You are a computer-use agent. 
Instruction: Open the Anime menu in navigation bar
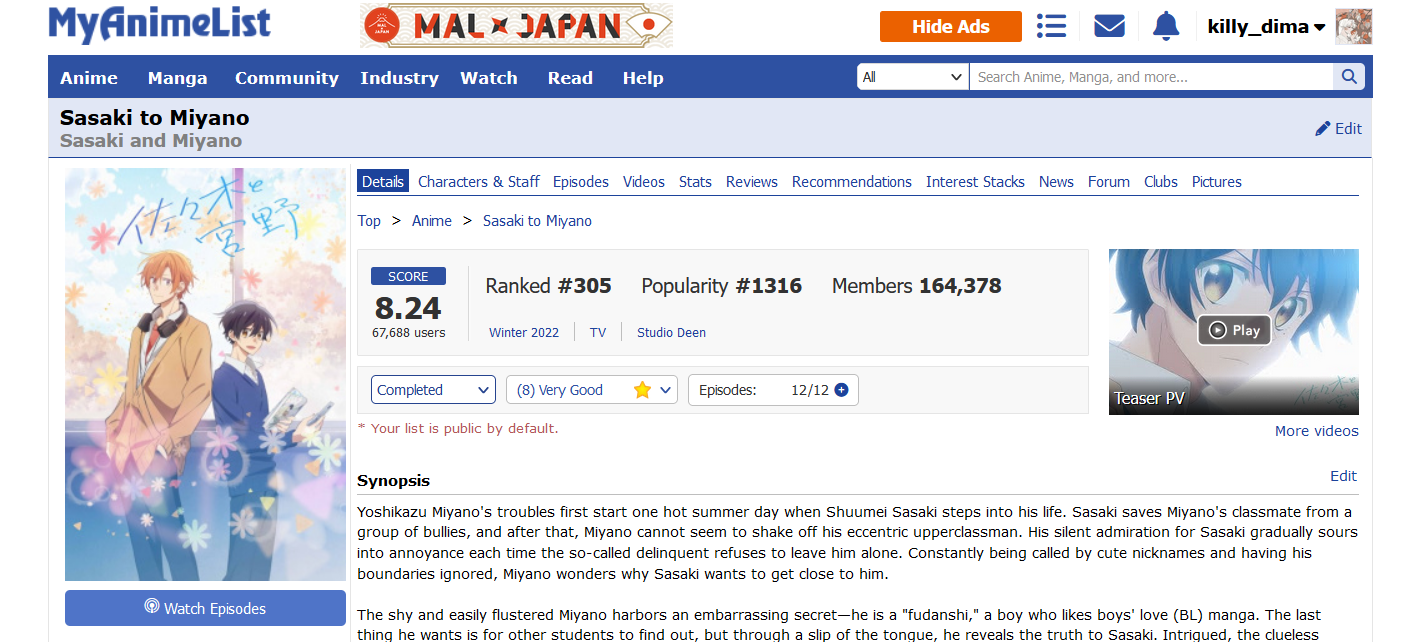(x=89, y=78)
